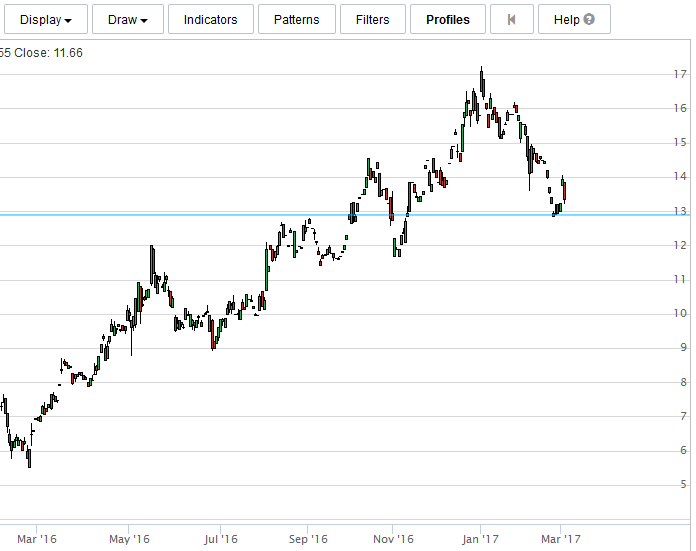Click the Jan '17 date axis label
696x551 pixels.
[480, 539]
